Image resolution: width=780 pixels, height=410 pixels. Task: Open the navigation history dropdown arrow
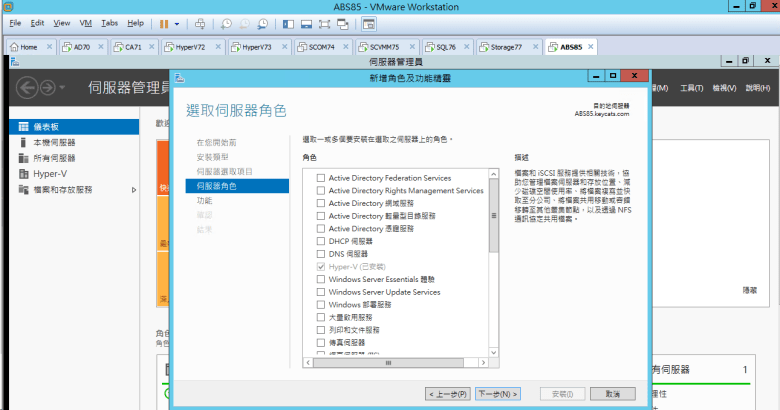coord(62,88)
